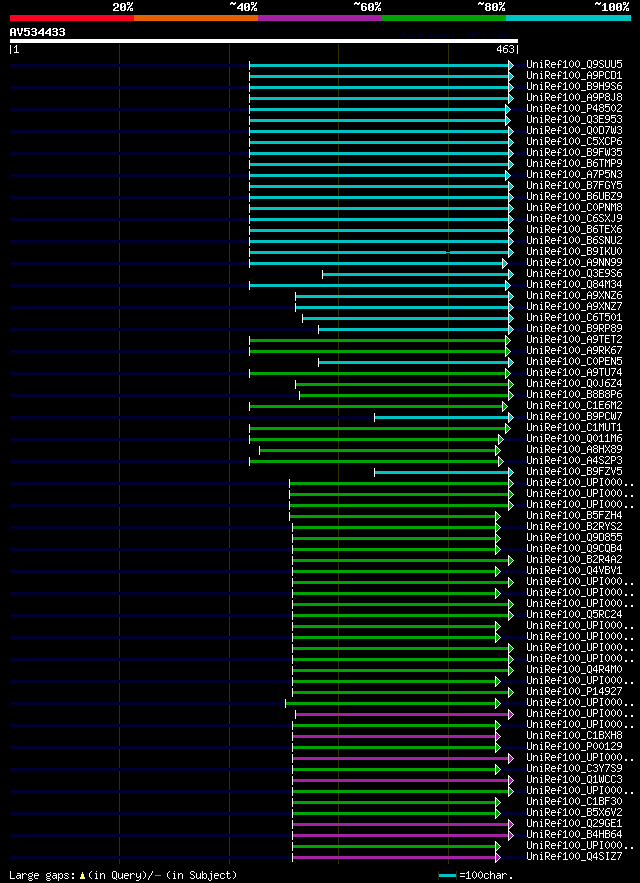The height and width of the screenshot is (883, 640).
Task: Click the UniRef100_C0PEN5 label
Action: (574, 362)
